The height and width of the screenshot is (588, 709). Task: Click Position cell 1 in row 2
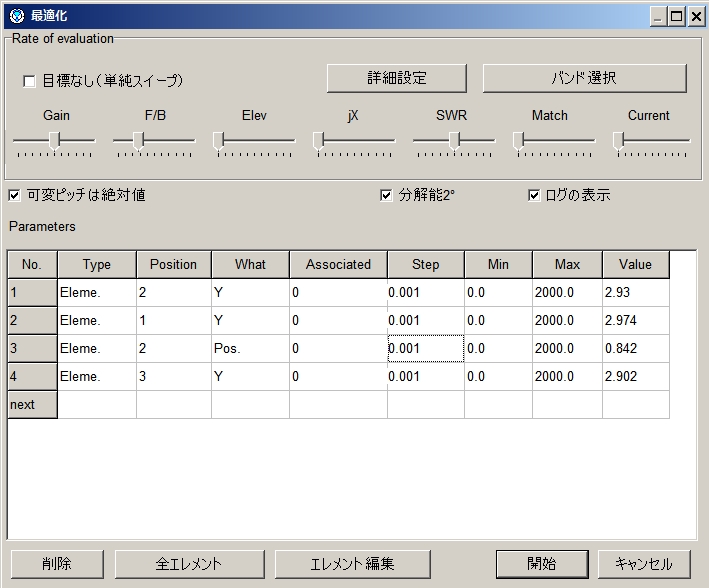coord(174,321)
